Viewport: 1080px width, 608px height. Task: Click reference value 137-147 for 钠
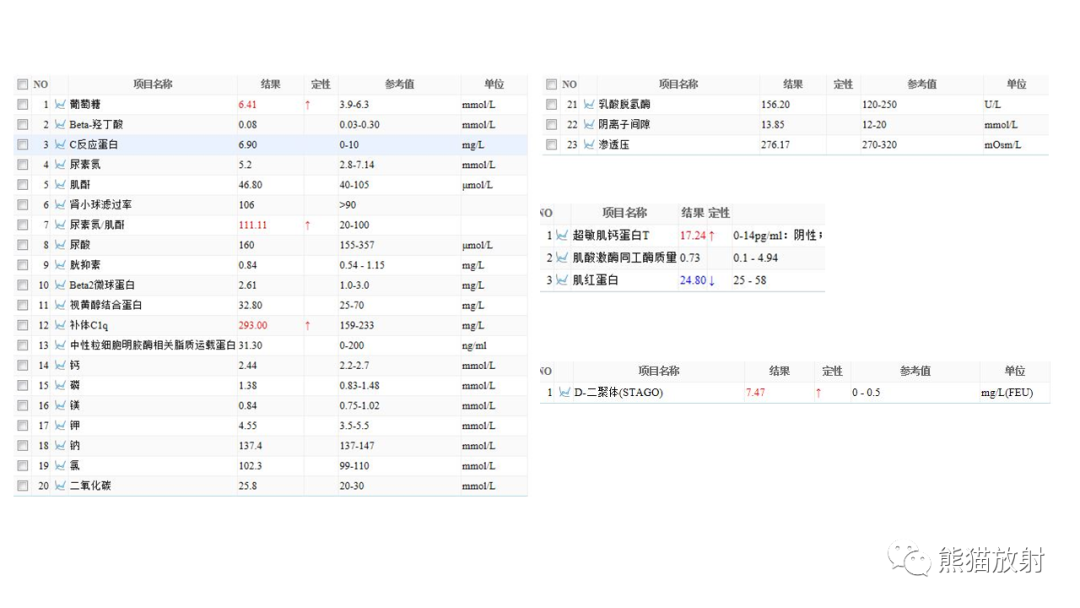tap(357, 445)
